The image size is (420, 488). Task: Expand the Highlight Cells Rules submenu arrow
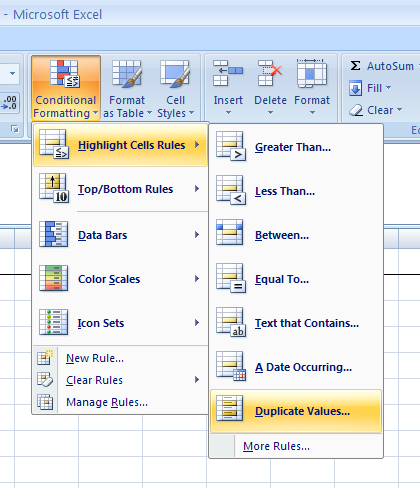pos(197,145)
